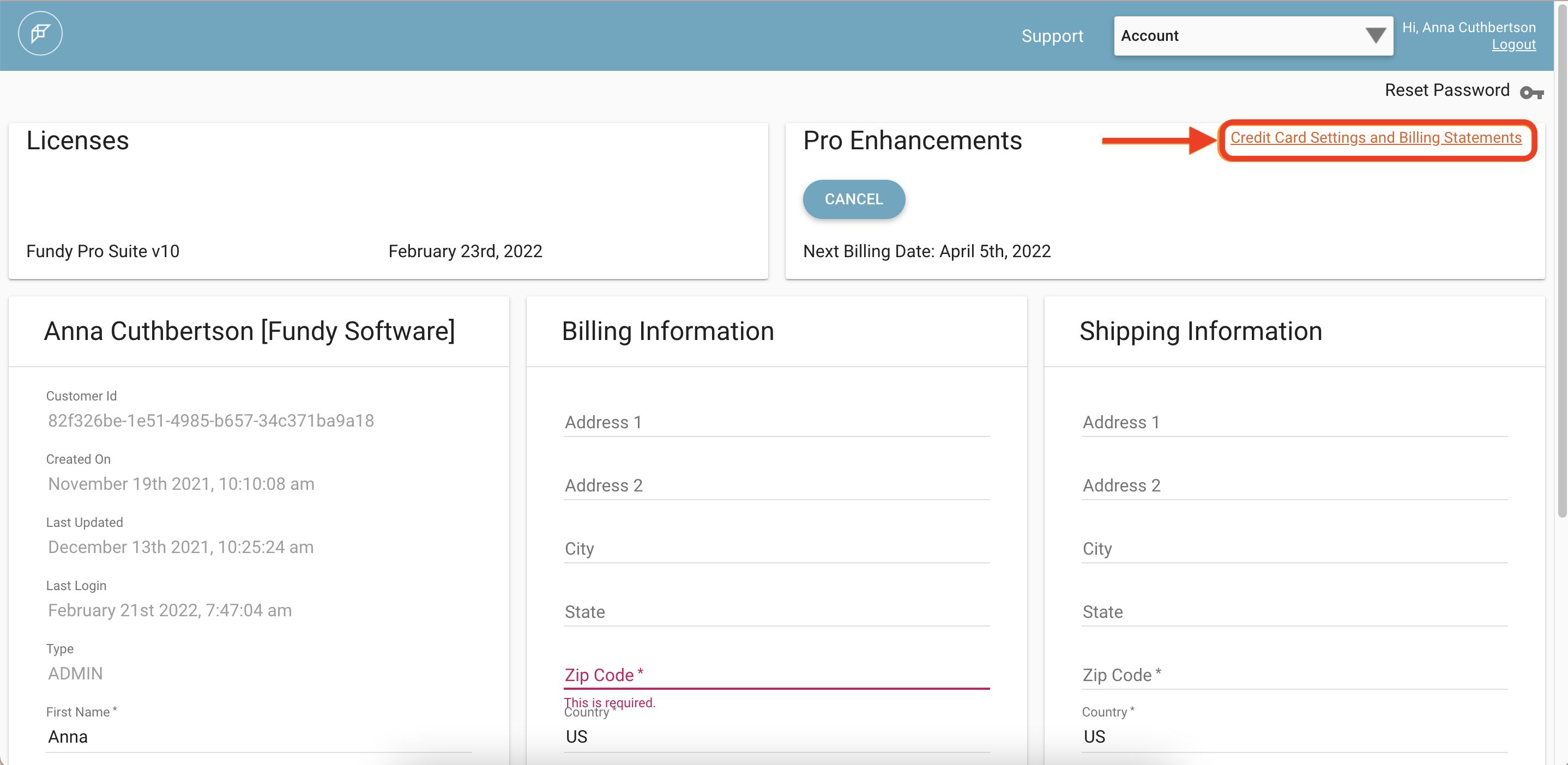Click Shipping Address 1 field
Image resolution: width=1568 pixels, height=765 pixels.
point(1294,422)
